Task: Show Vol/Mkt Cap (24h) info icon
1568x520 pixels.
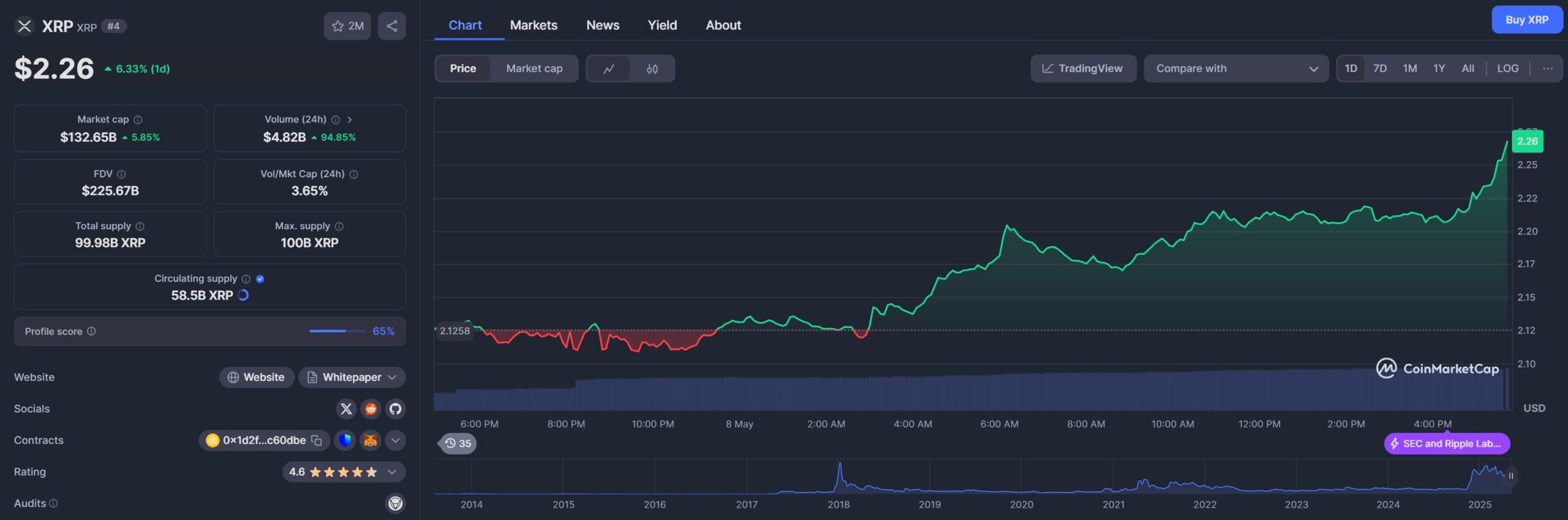Action: pyautogui.click(x=354, y=174)
